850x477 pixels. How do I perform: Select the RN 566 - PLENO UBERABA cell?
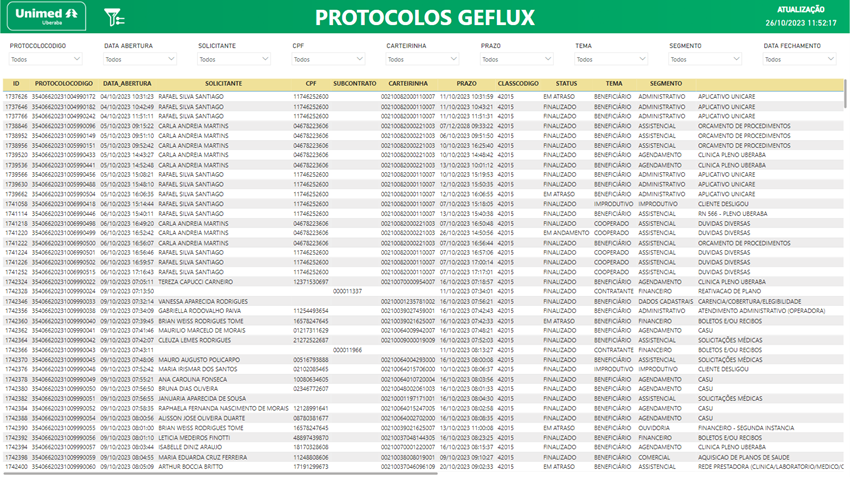pos(732,214)
